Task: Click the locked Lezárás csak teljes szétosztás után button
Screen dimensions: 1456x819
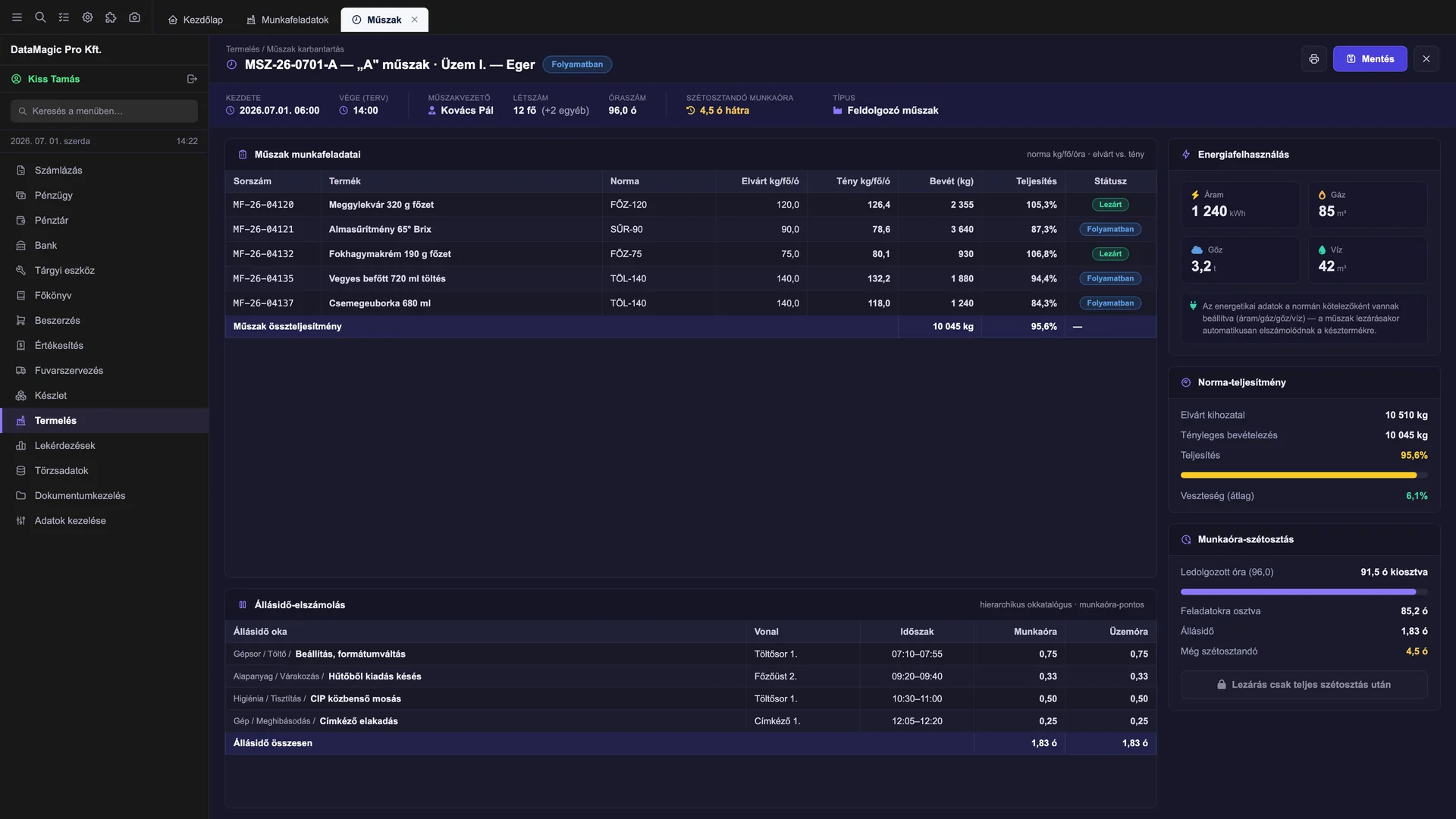Action: [x=1304, y=685]
